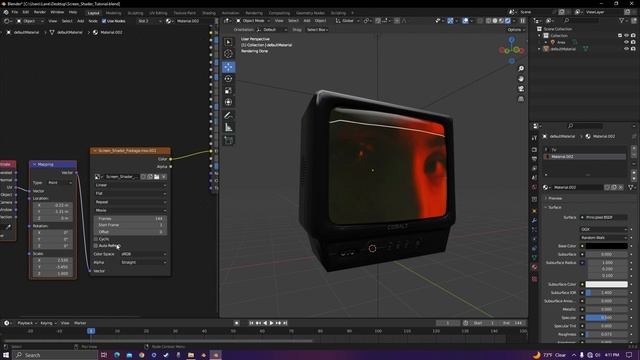Switch to rendered viewport shading mode

508,21
